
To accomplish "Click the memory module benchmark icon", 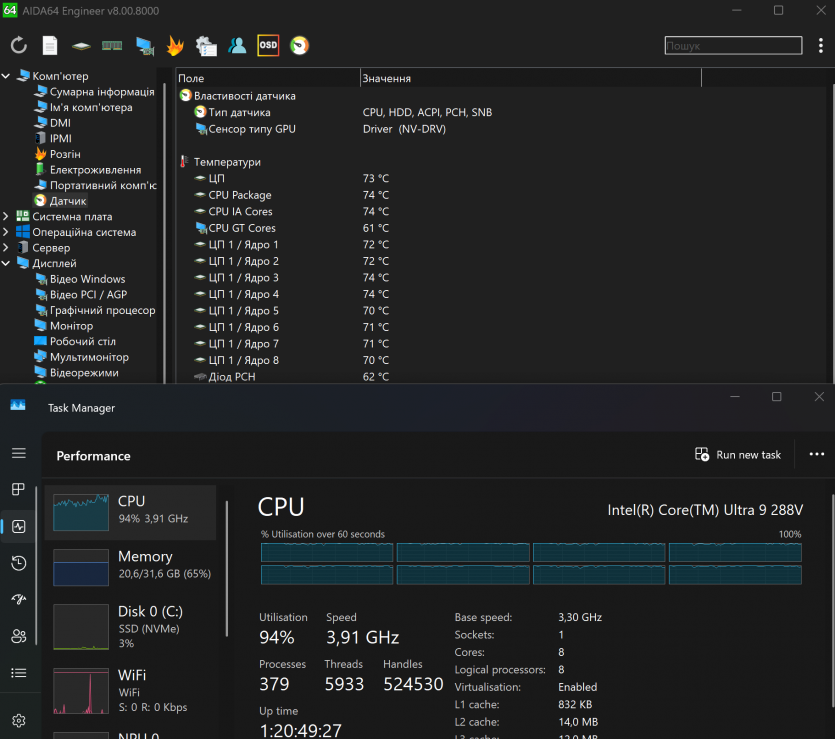I will click(x=112, y=45).
